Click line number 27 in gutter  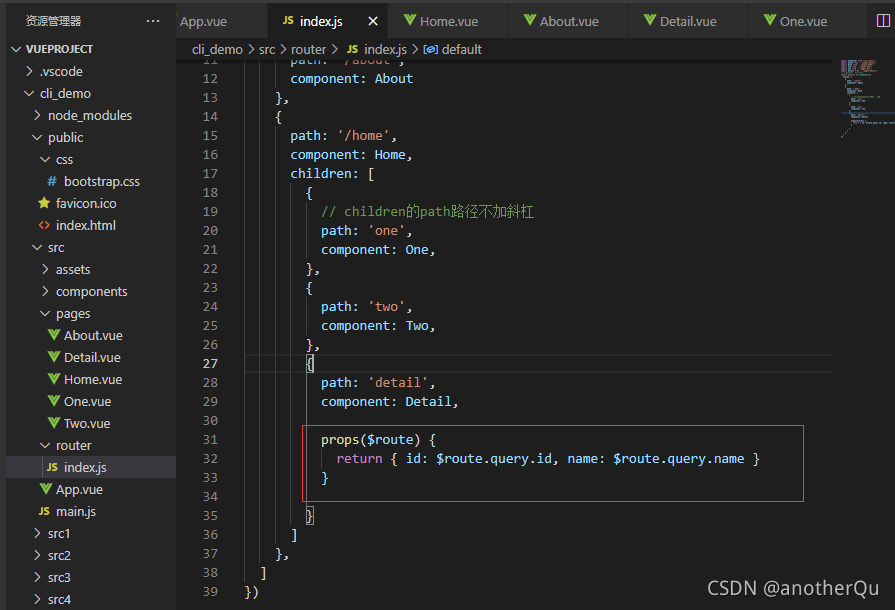[x=210, y=363]
